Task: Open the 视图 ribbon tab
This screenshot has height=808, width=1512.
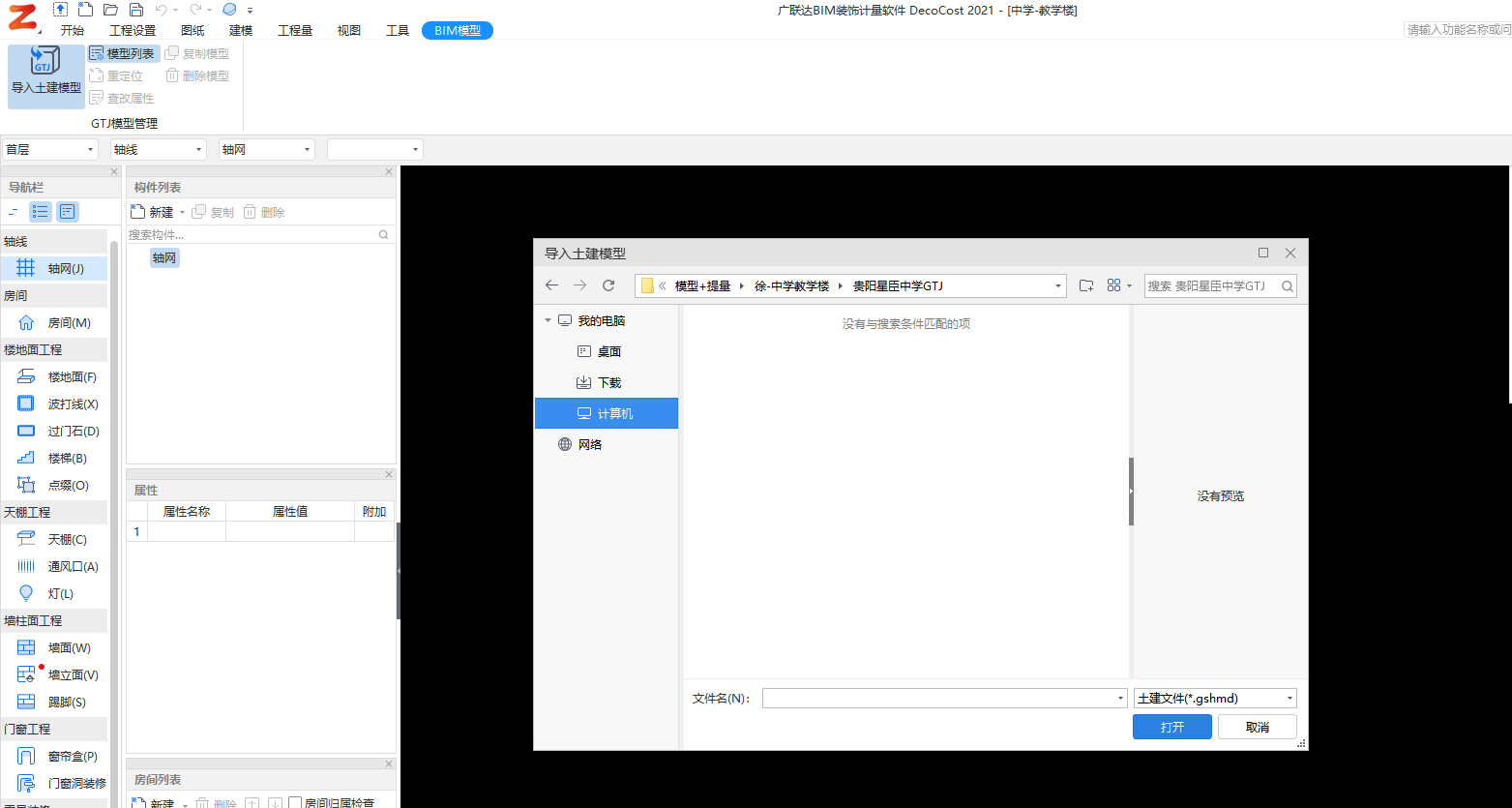Action: point(349,31)
